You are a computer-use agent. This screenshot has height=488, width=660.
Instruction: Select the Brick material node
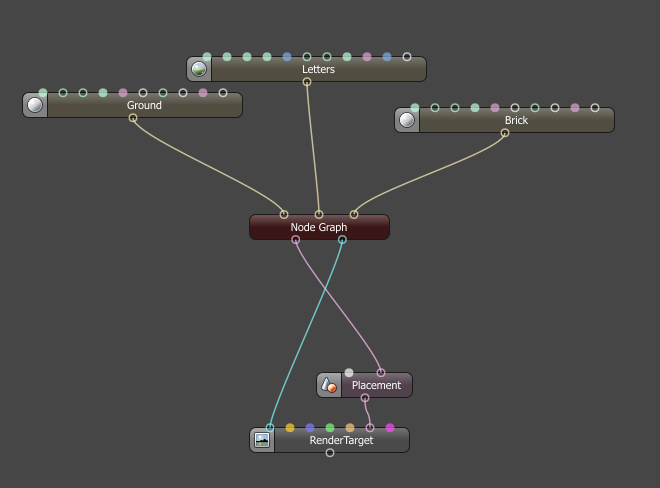[x=504, y=120]
